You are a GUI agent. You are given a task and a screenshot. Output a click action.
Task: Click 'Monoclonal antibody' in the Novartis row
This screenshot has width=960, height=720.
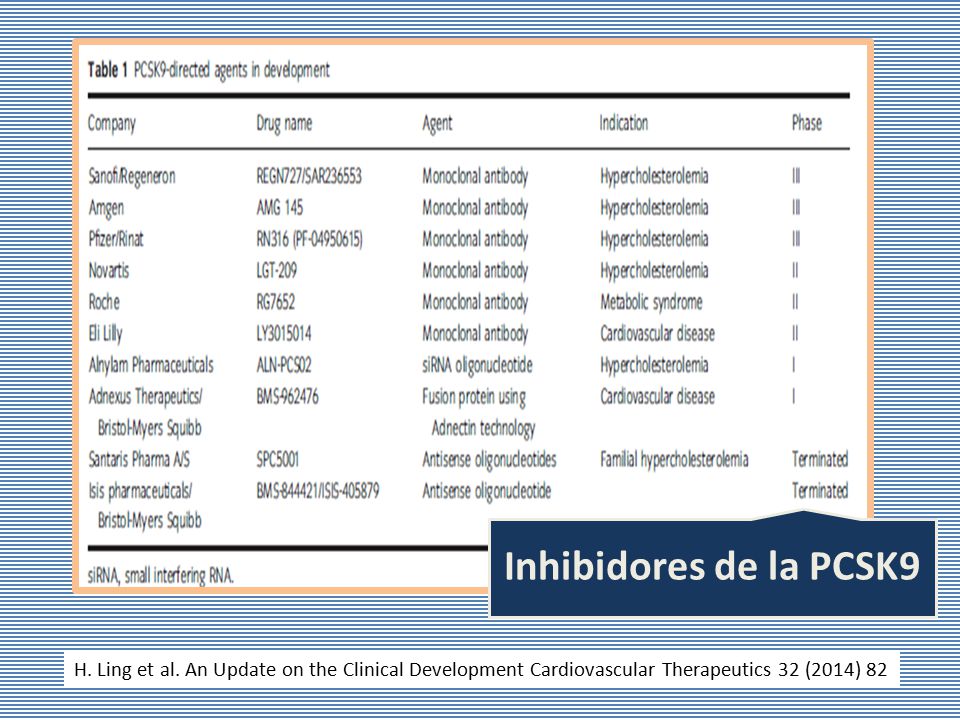474,271
